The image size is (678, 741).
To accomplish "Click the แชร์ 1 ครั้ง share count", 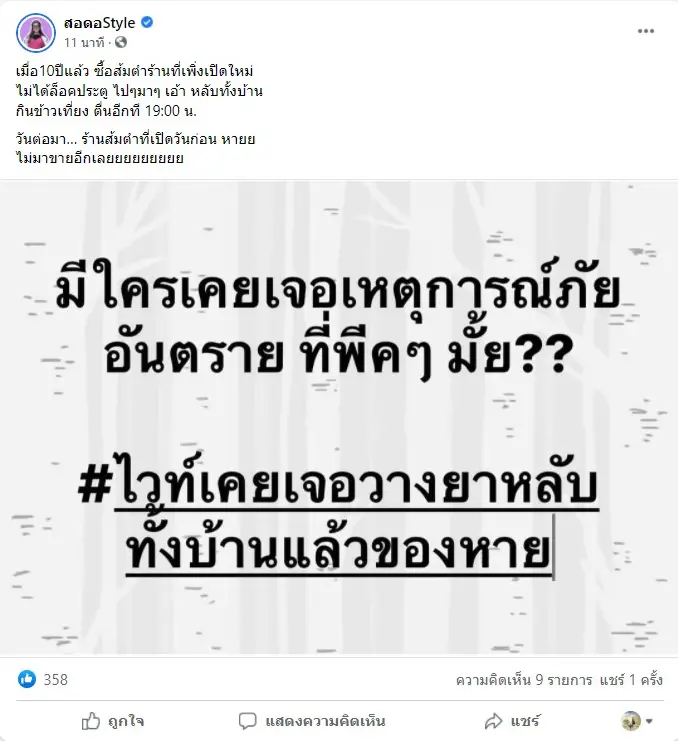I will 631,680.
